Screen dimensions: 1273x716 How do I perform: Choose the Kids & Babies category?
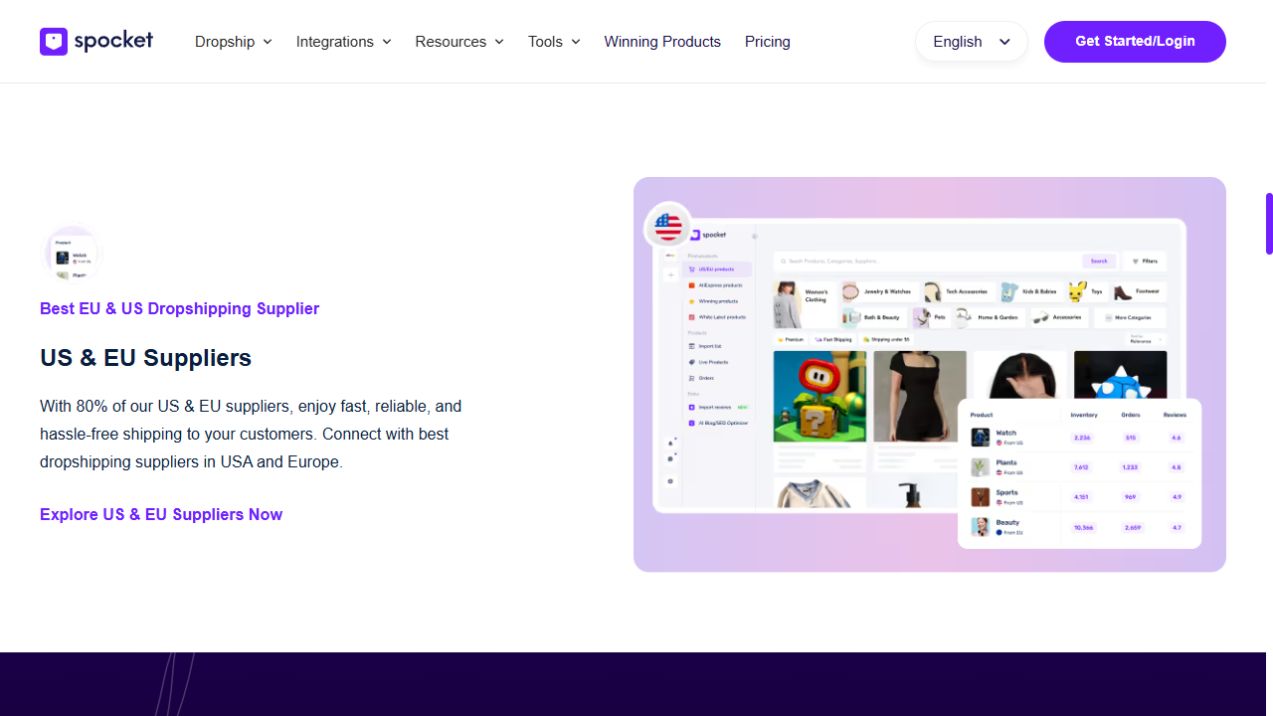click(1030, 292)
